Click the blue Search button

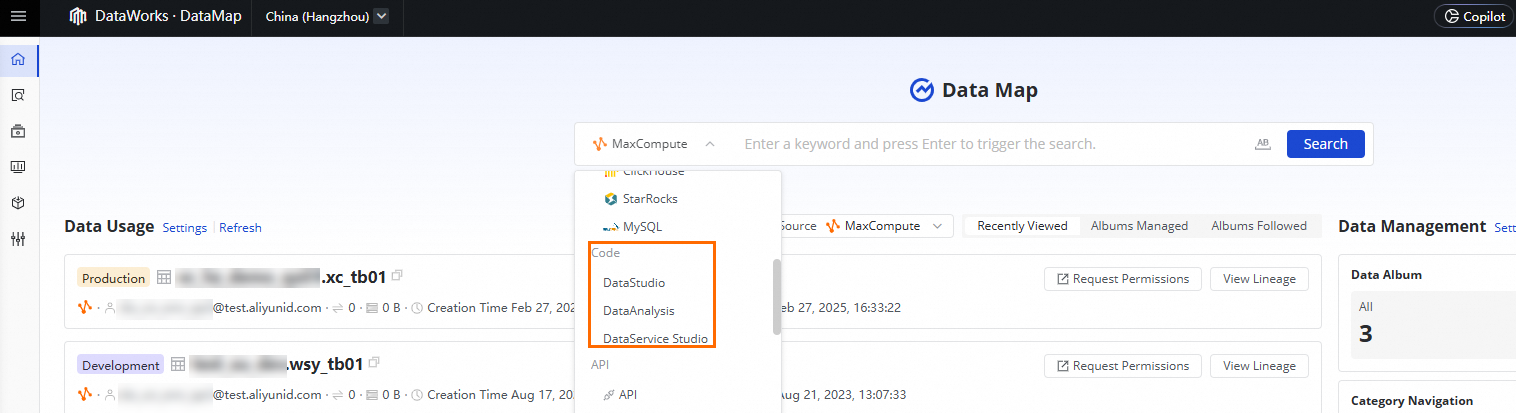(1326, 144)
